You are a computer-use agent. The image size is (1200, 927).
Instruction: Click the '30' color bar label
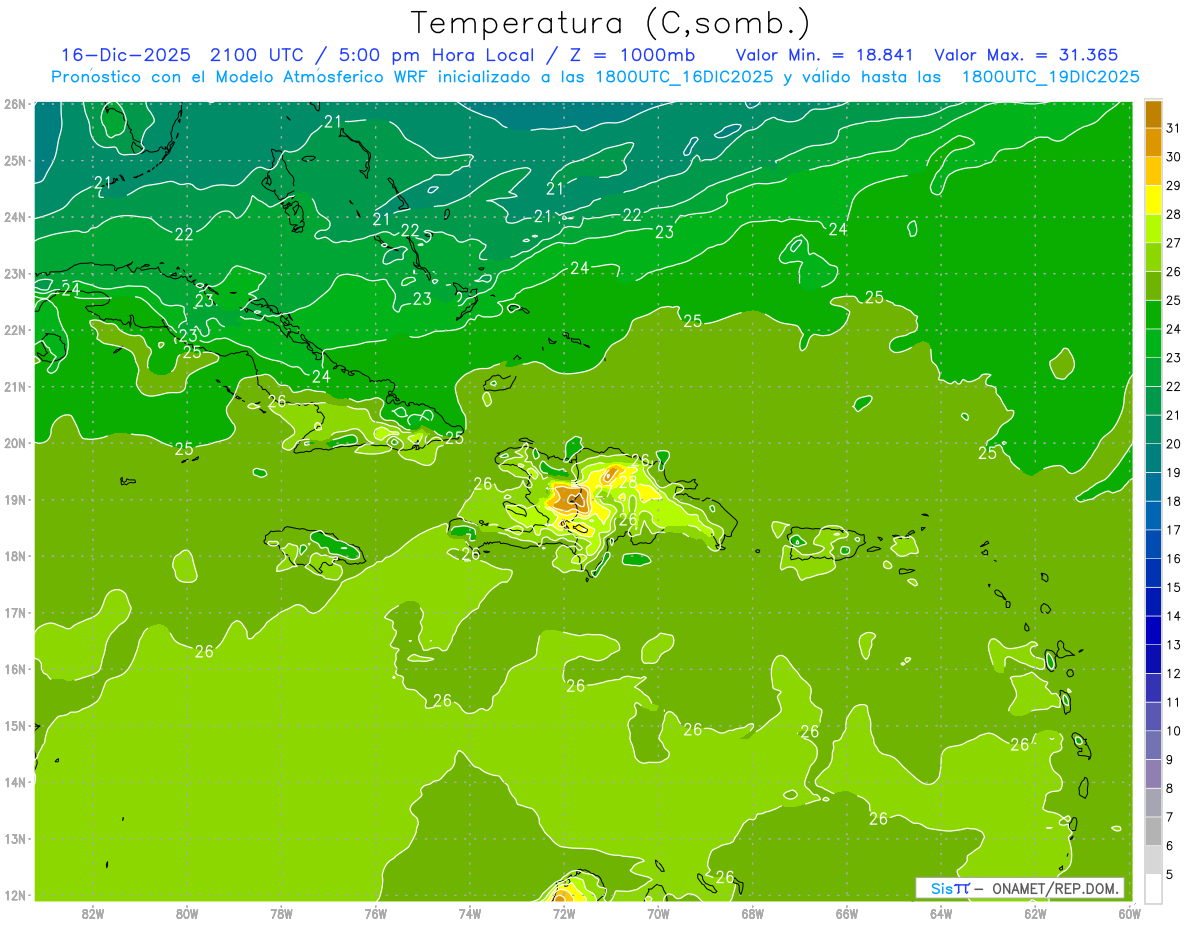1173,157
